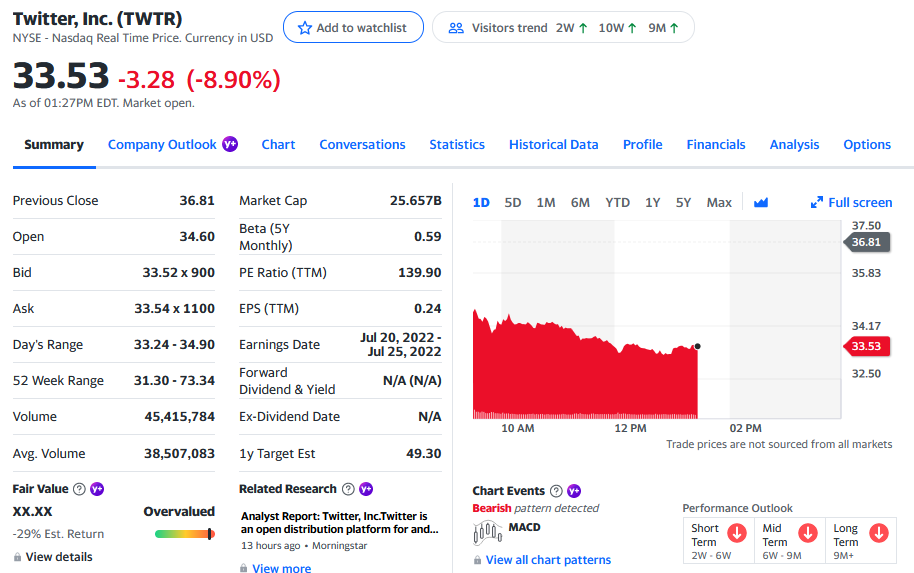Open the Fair Value help question icon

coord(79,489)
